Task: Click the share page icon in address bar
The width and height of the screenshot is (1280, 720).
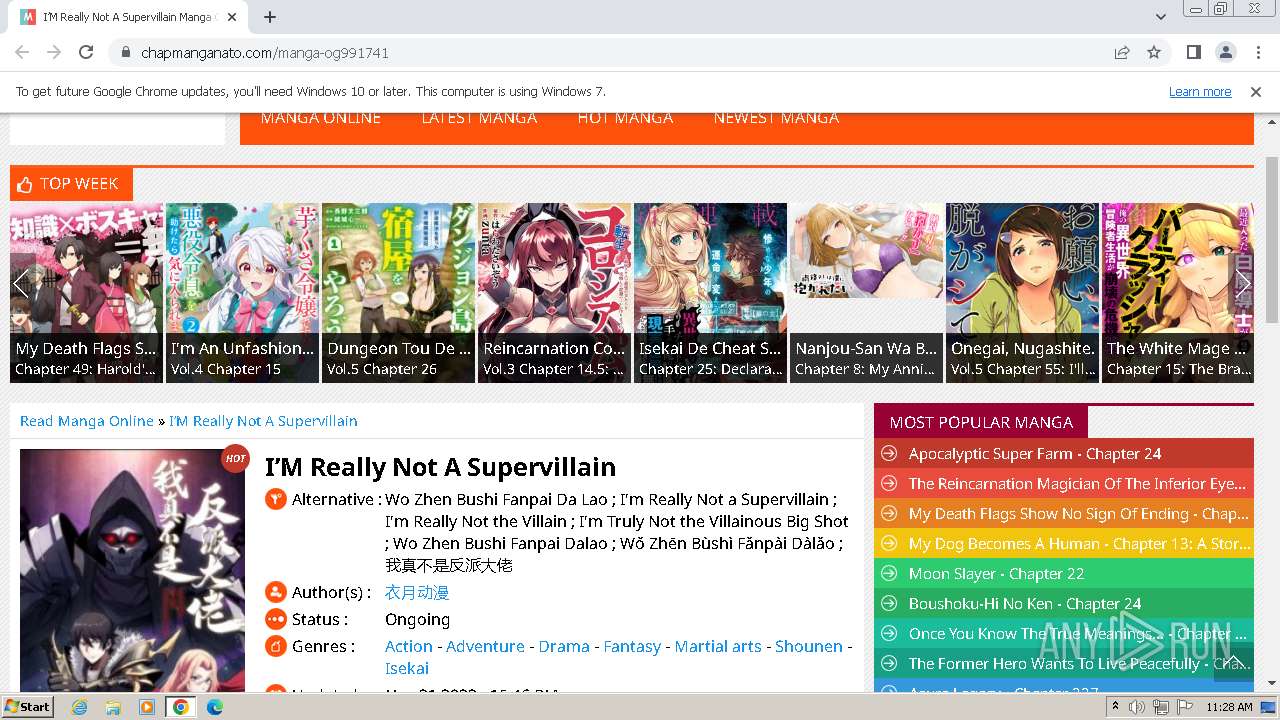Action: pyautogui.click(x=1122, y=52)
